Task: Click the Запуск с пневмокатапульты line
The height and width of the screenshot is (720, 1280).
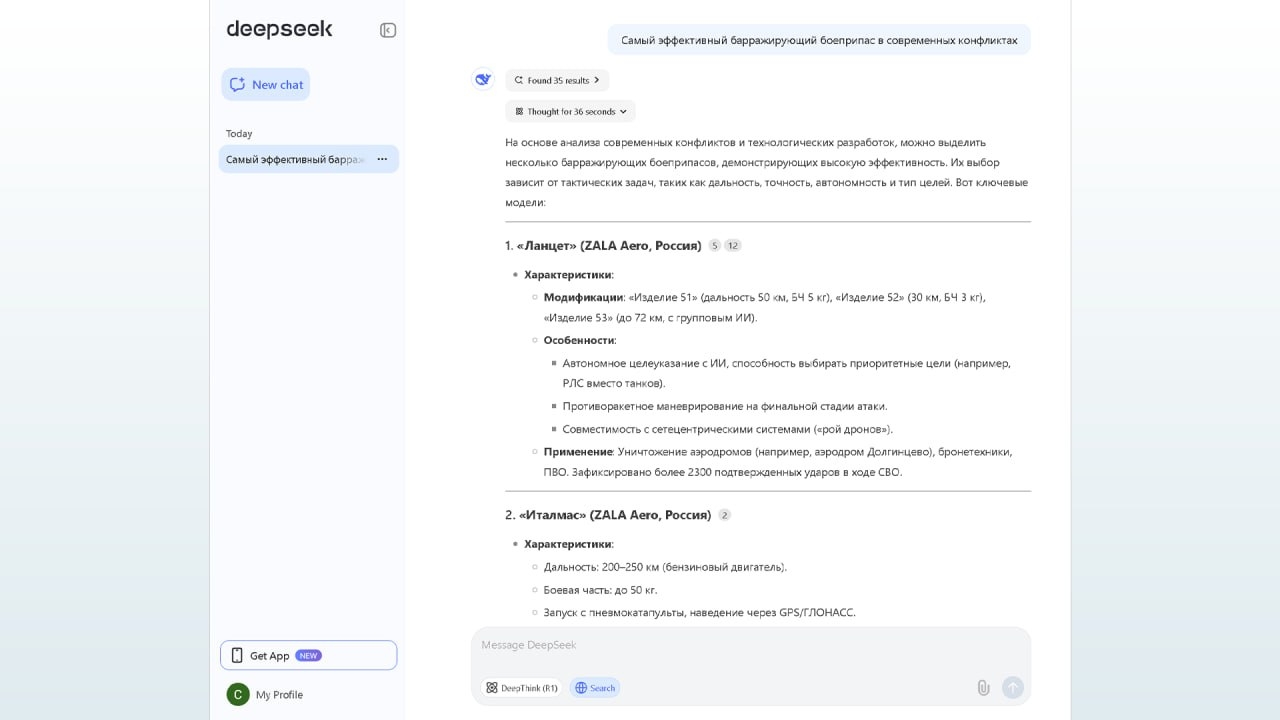Action: (x=699, y=612)
